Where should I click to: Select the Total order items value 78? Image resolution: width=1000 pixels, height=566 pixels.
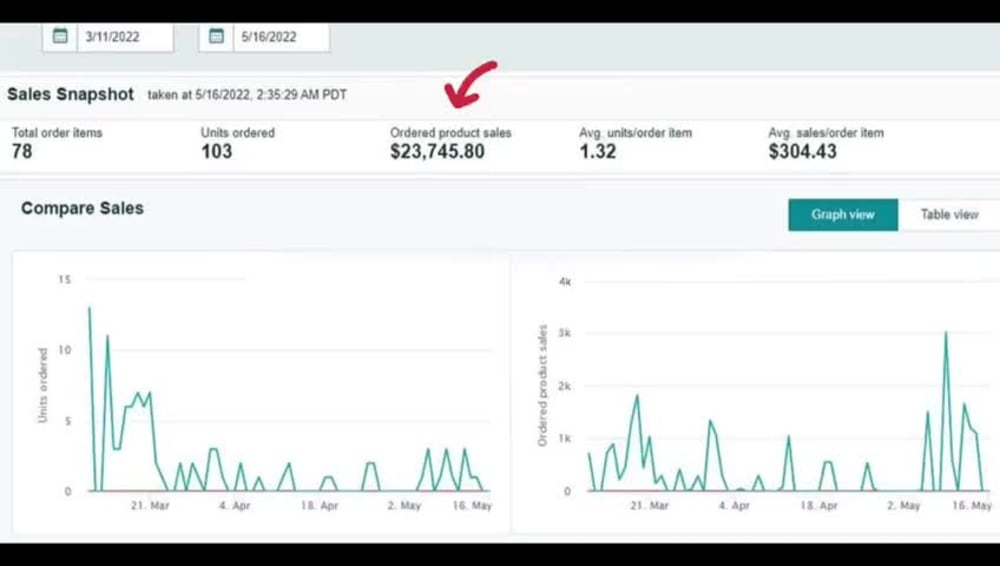point(22,151)
